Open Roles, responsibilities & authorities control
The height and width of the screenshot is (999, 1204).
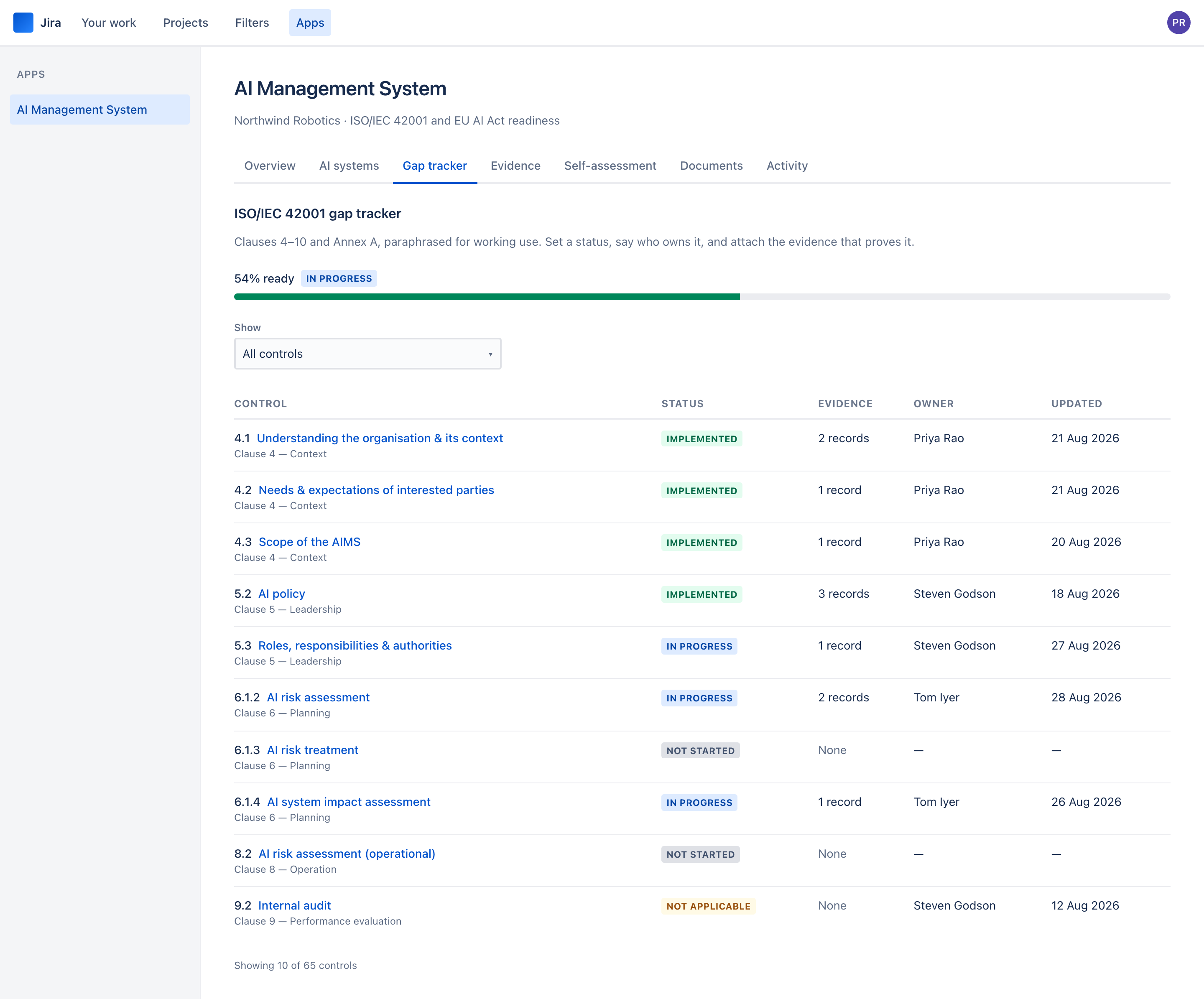355,645
